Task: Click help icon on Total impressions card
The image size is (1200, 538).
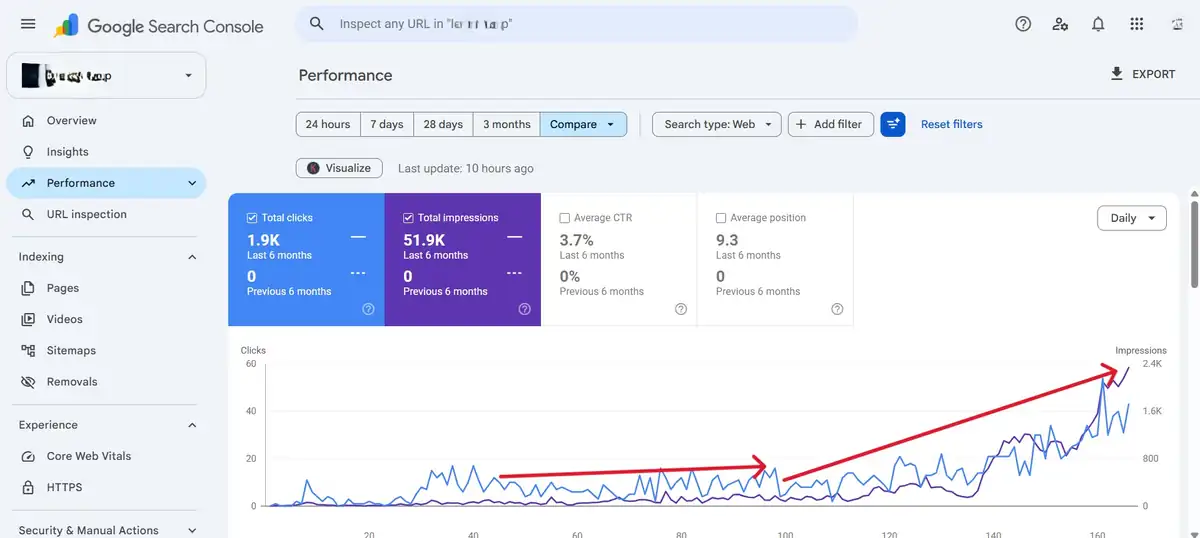Action: [x=524, y=309]
